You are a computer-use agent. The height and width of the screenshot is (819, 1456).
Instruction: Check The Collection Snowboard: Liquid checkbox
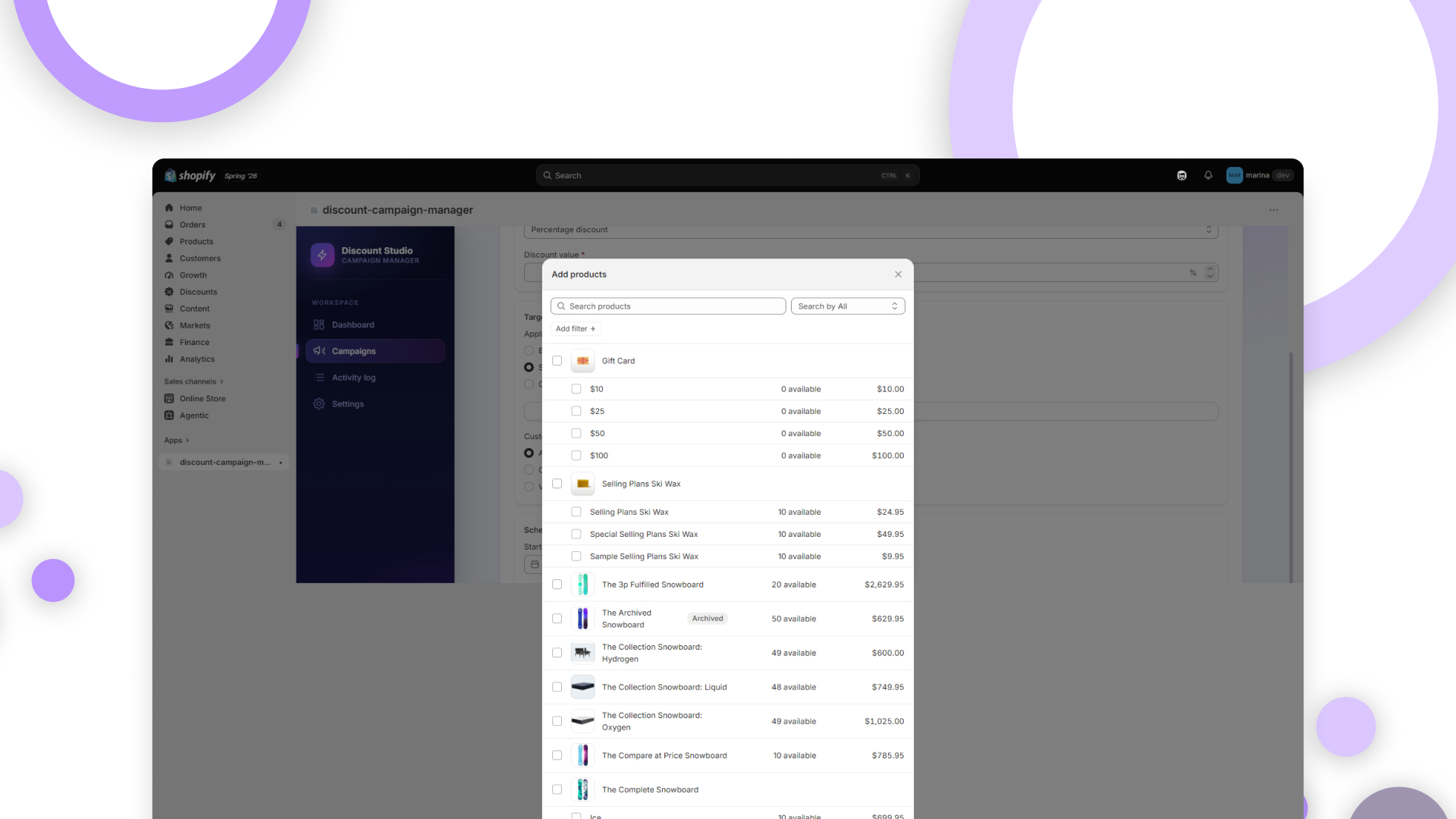[557, 687]
